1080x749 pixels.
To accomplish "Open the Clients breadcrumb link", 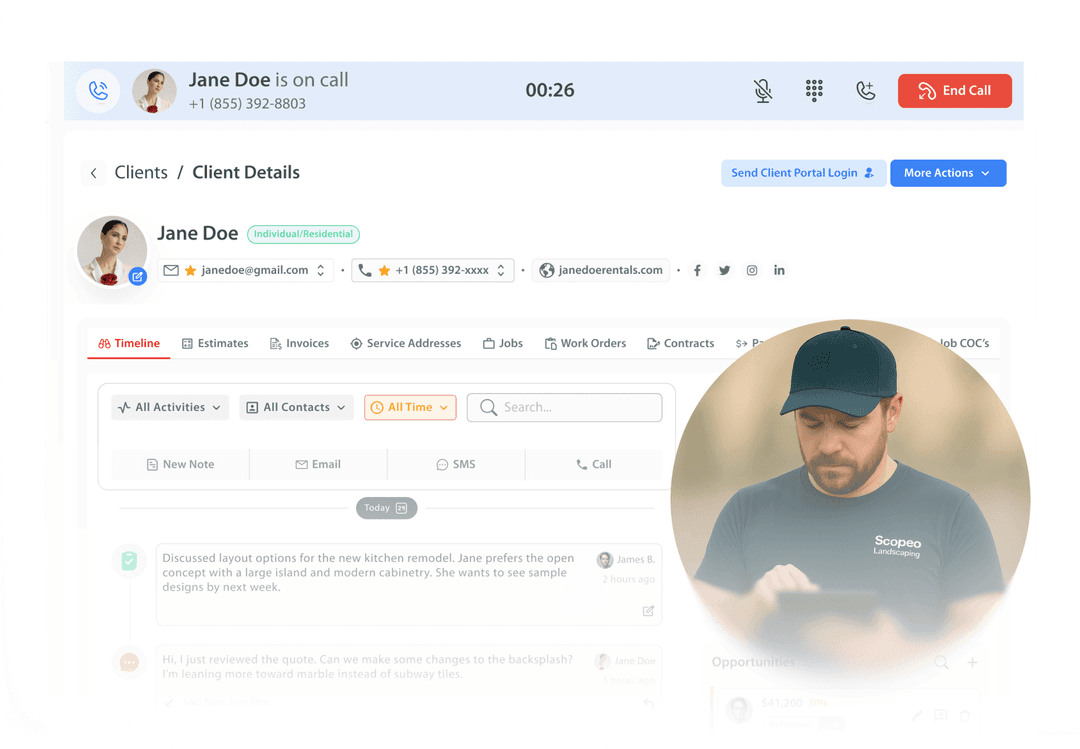I will pyautogui.click(x=141, y=172).
